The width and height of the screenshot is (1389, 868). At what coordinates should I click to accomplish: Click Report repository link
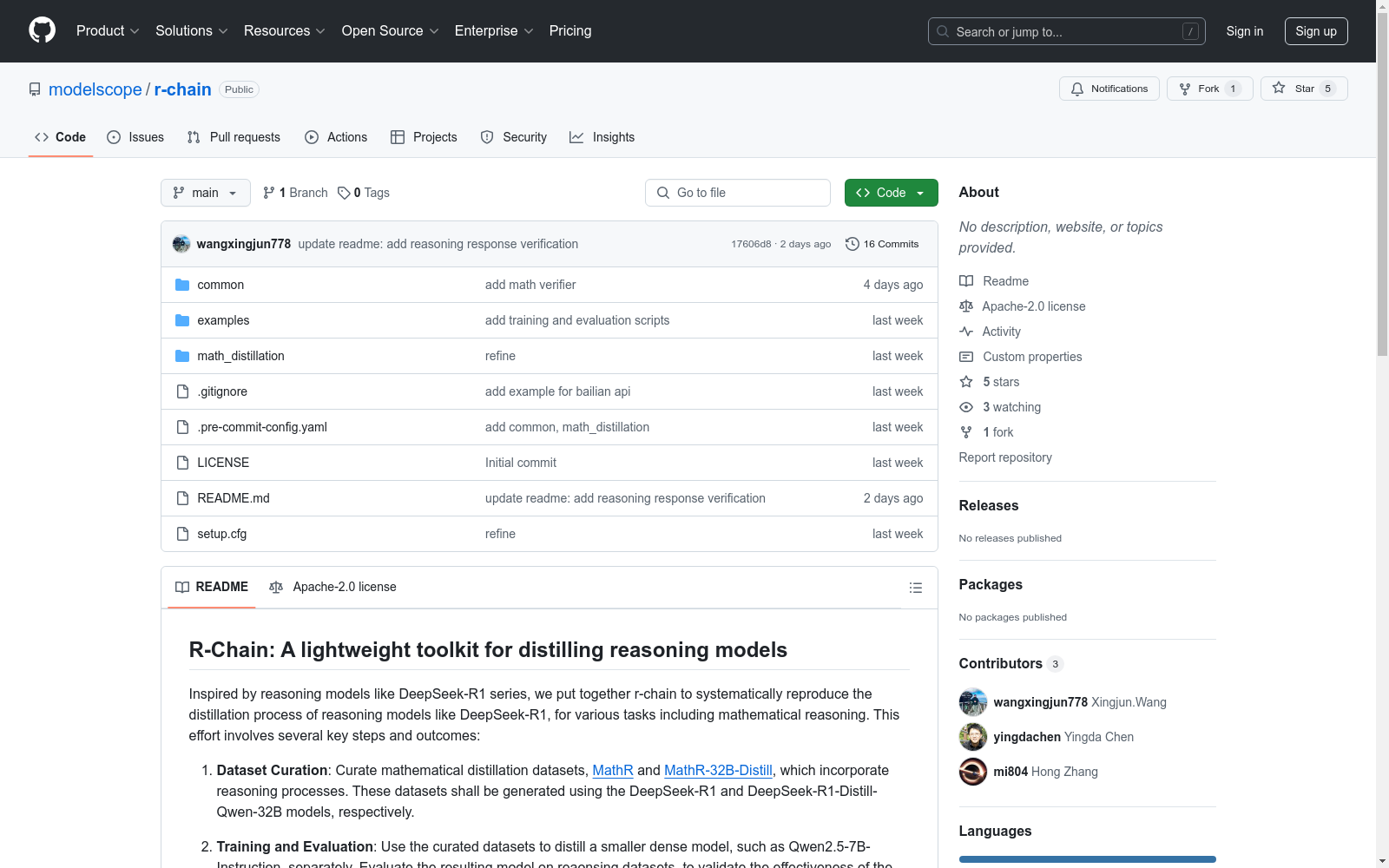pos(1005,457)
